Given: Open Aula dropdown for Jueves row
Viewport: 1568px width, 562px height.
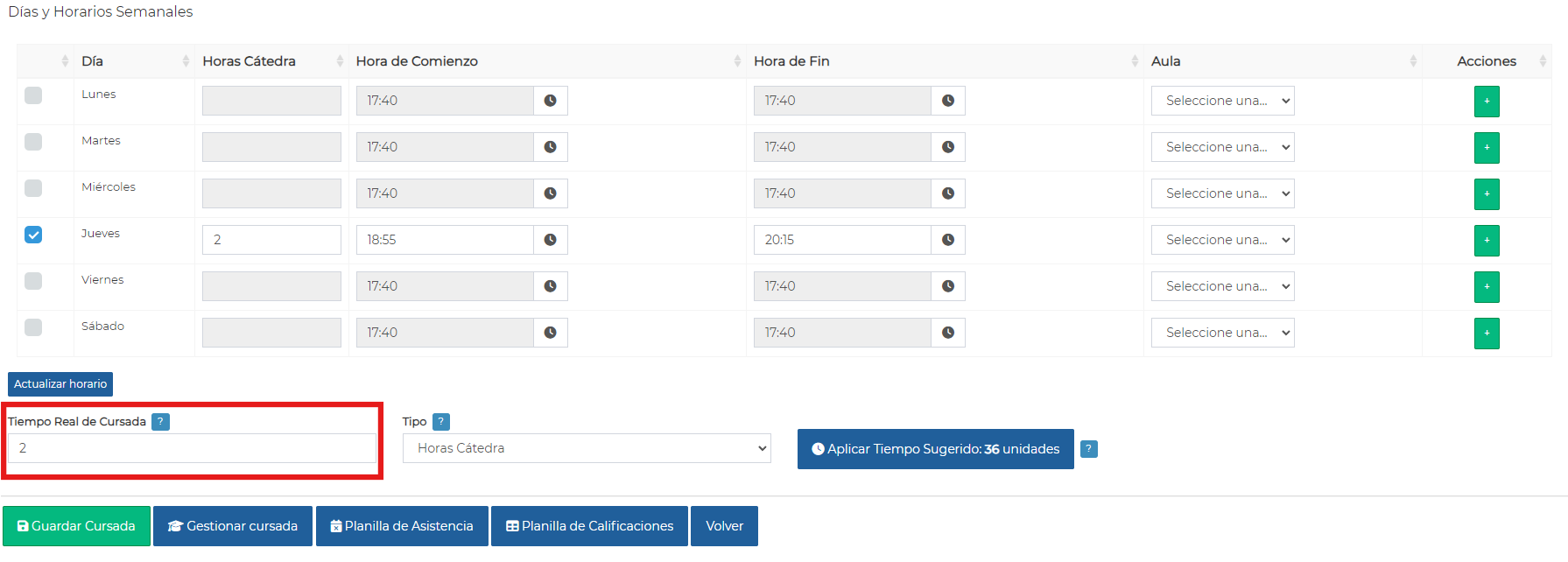Looking at the screenshot, I should pos(1222,240).
